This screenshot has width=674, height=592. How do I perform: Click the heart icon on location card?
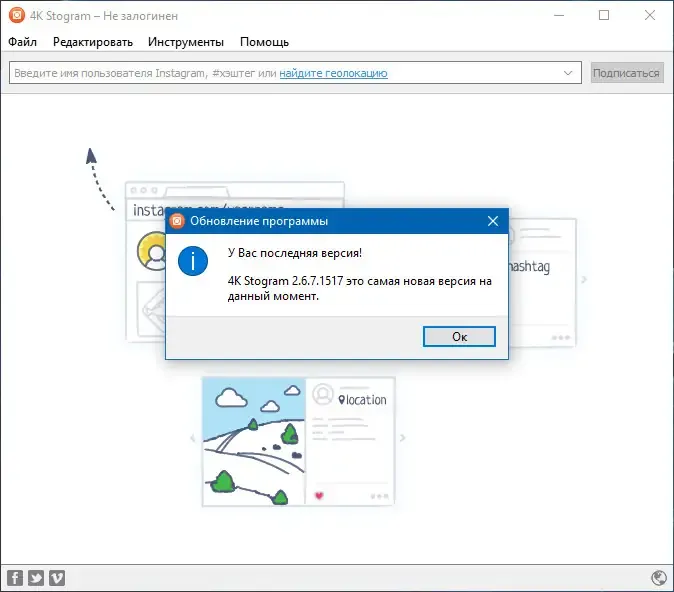pos(319,496)
